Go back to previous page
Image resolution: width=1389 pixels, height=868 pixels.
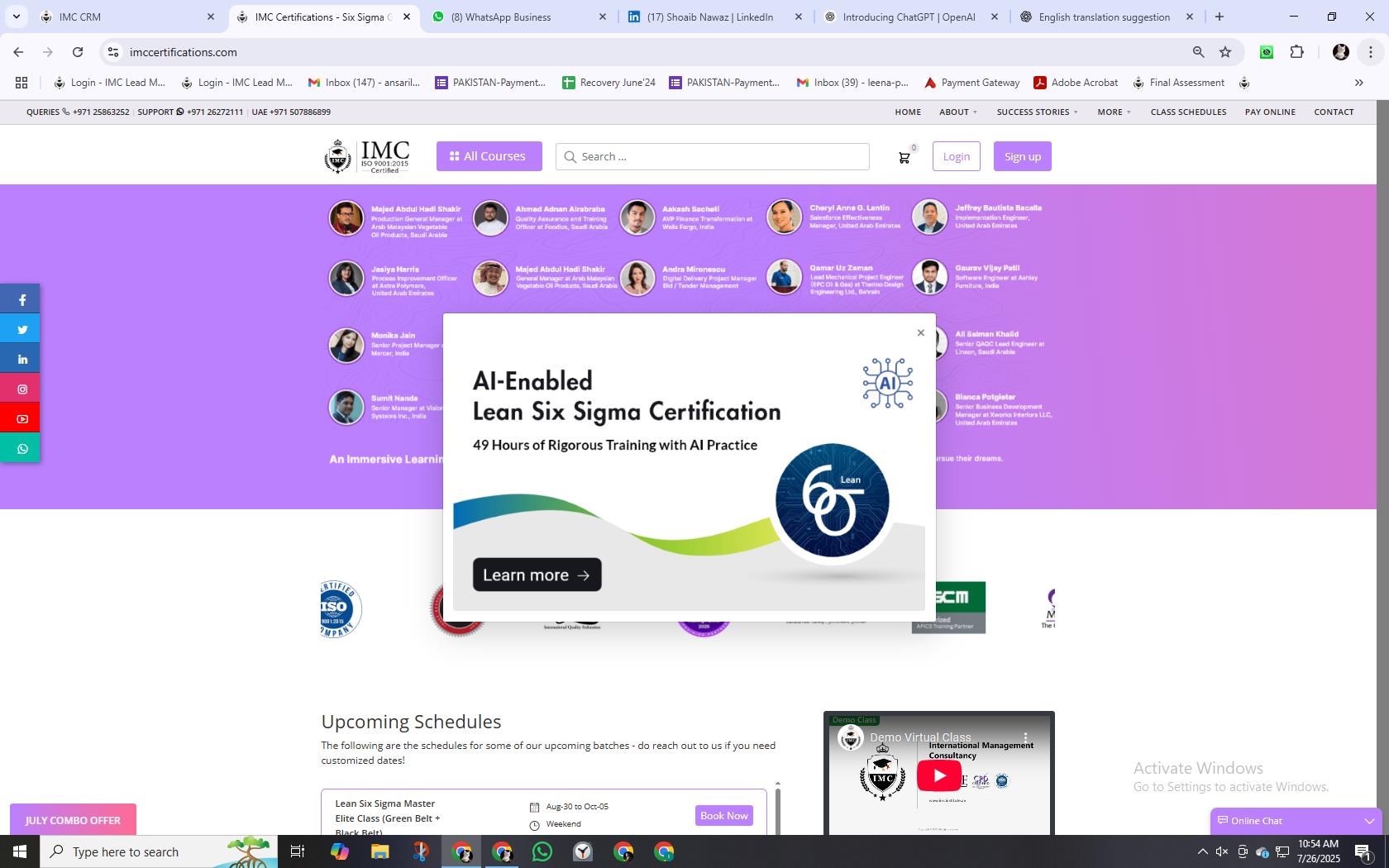point(18,52)
